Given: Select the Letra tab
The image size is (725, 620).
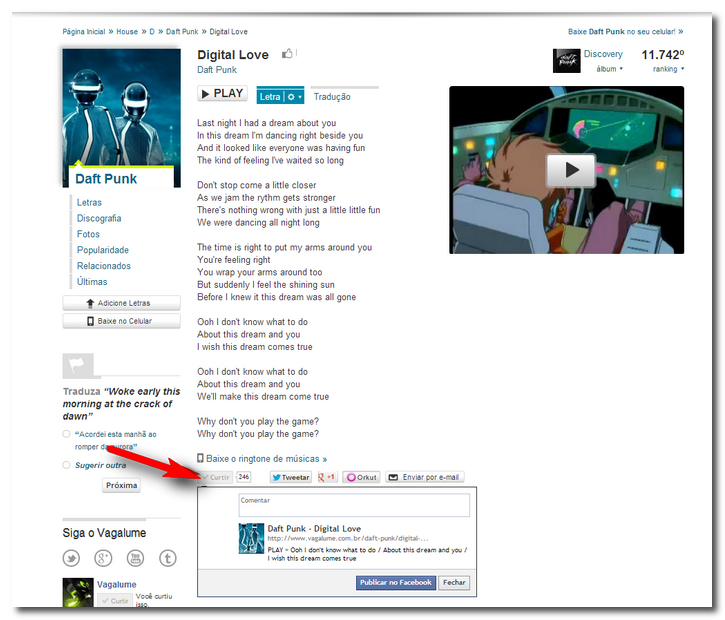Looking at the screenshot, I should pyautogui.click(x=270, y=97).
